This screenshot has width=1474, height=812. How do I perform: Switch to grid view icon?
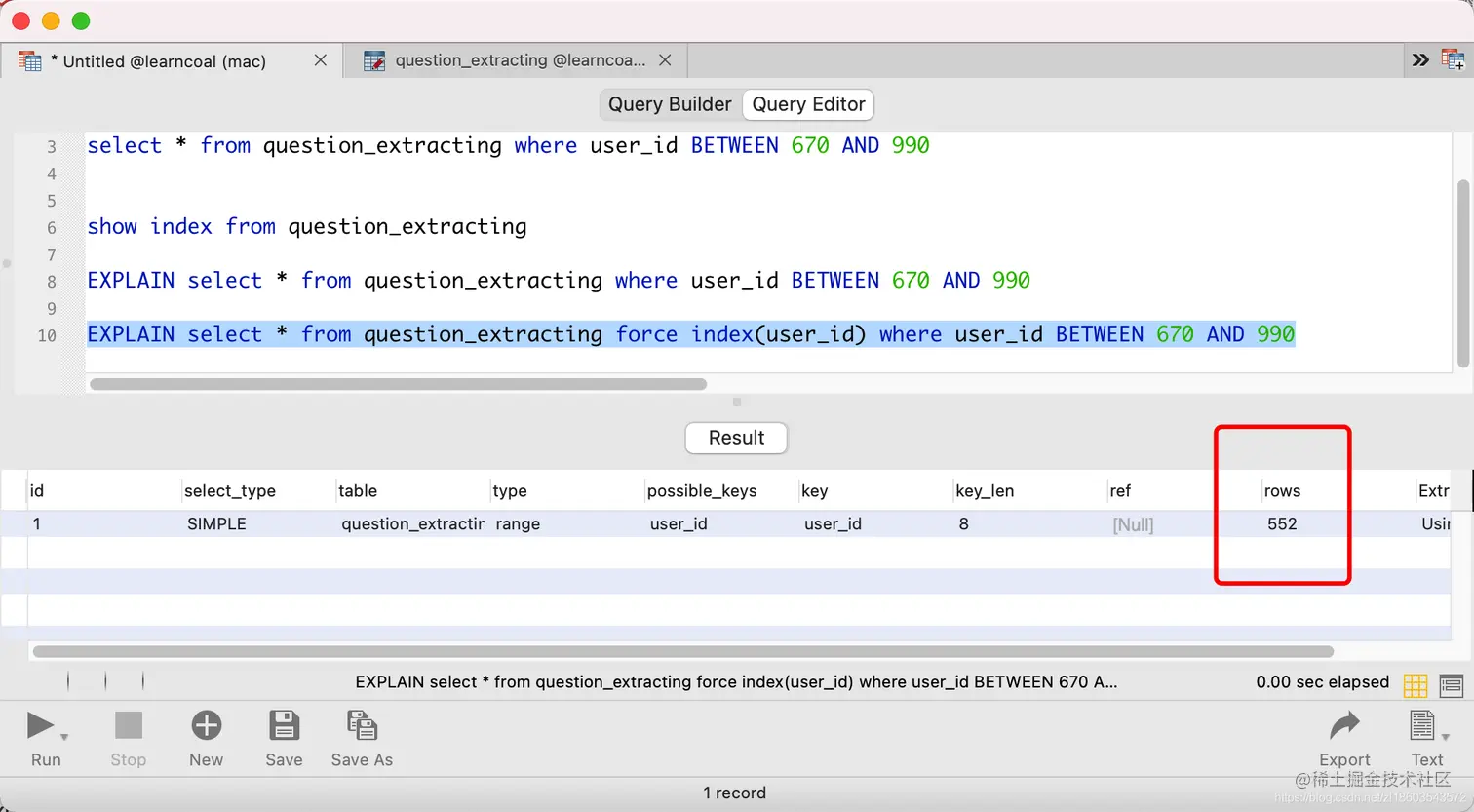(x=1416, y=685)
